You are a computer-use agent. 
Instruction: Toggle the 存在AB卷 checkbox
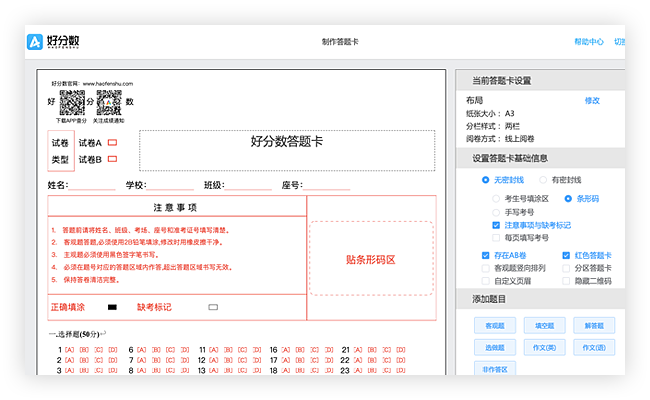tap(486, 256)
